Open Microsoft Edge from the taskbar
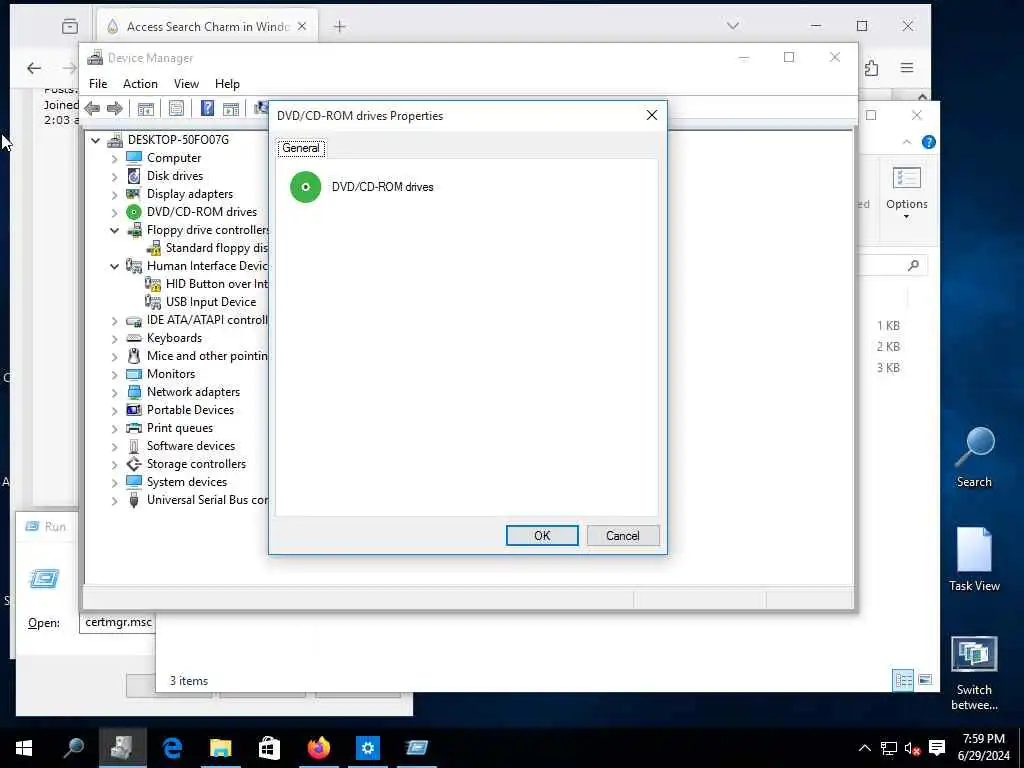This screenshot has height=768, width=1024. click(172, 748)
